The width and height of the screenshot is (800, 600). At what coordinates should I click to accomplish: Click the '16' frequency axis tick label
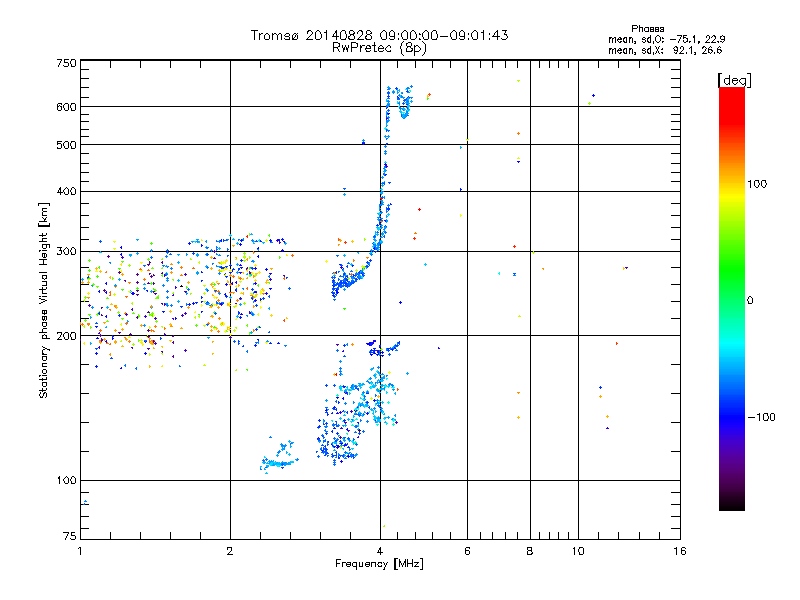tap(680, 551)
